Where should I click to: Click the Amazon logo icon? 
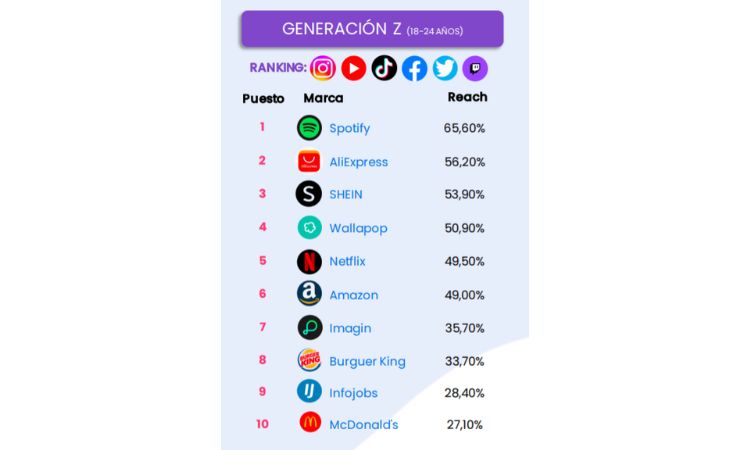pyautogui.click(x=309, y=294)
